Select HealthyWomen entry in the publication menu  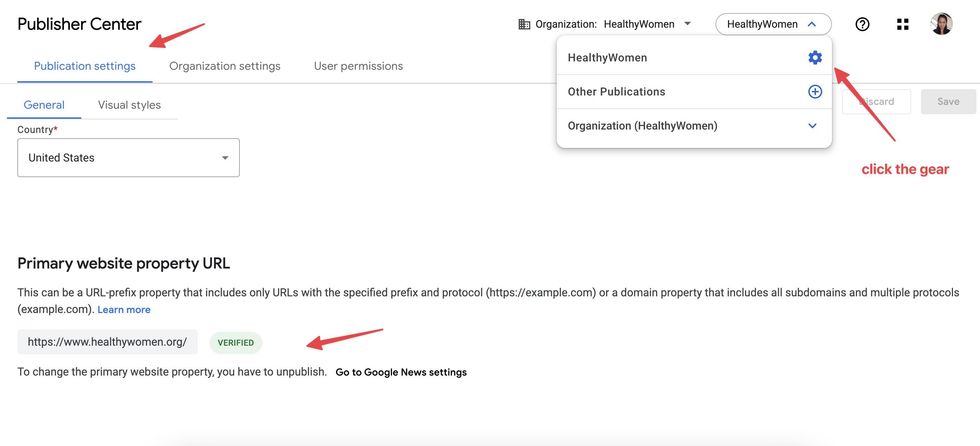pos(694,57)
